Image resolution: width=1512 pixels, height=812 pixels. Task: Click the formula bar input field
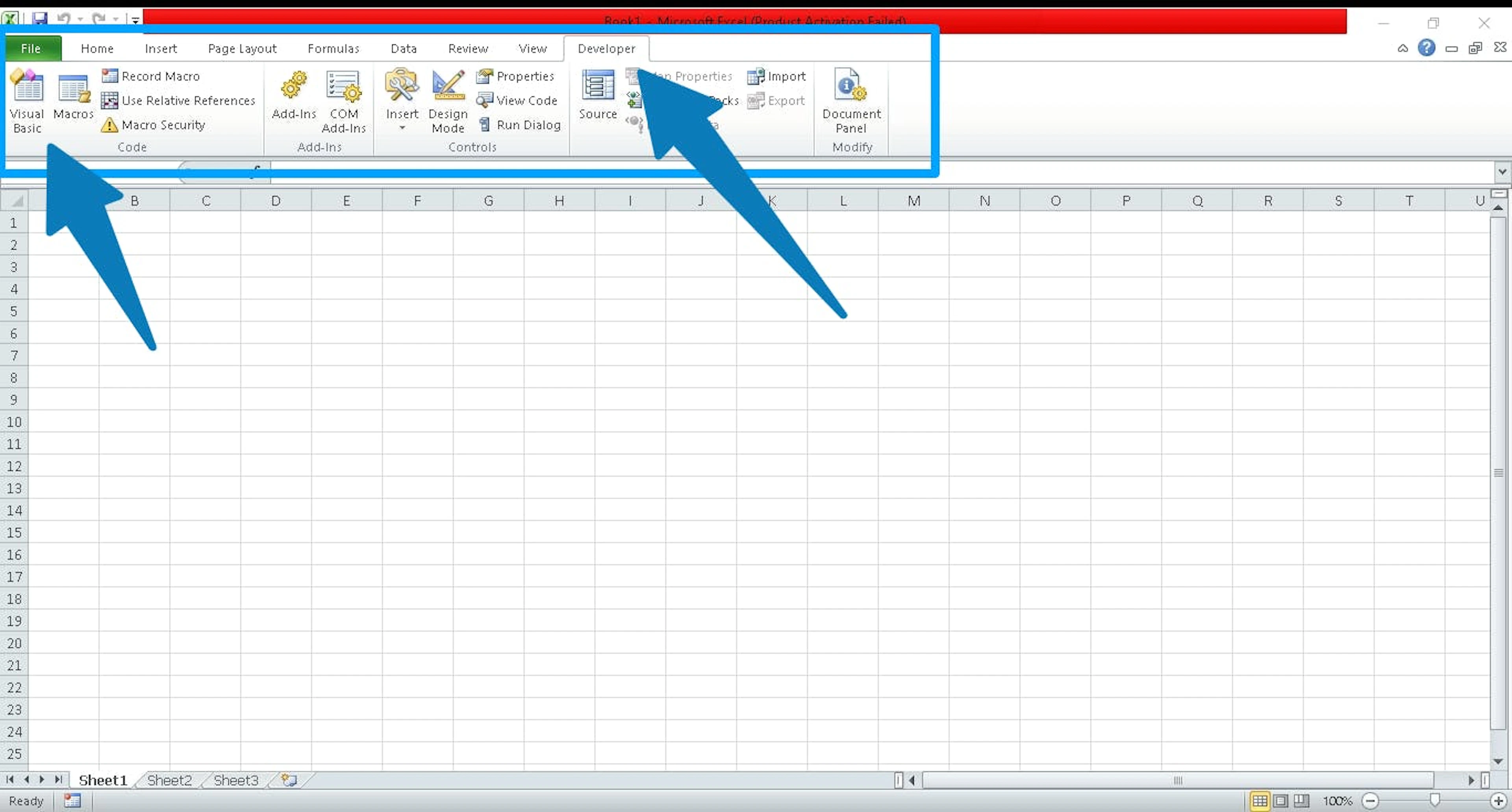coord(882,172)
